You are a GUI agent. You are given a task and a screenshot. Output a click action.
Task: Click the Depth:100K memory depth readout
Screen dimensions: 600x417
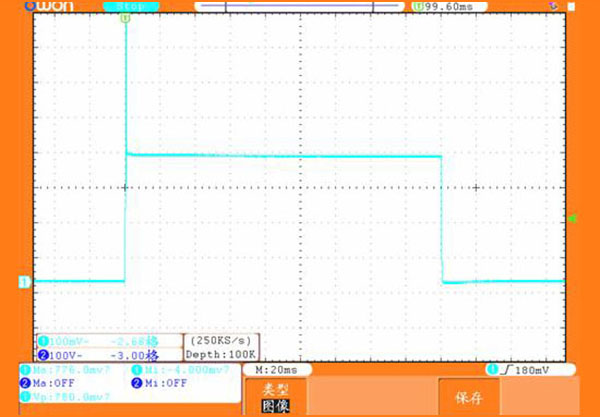219,353
